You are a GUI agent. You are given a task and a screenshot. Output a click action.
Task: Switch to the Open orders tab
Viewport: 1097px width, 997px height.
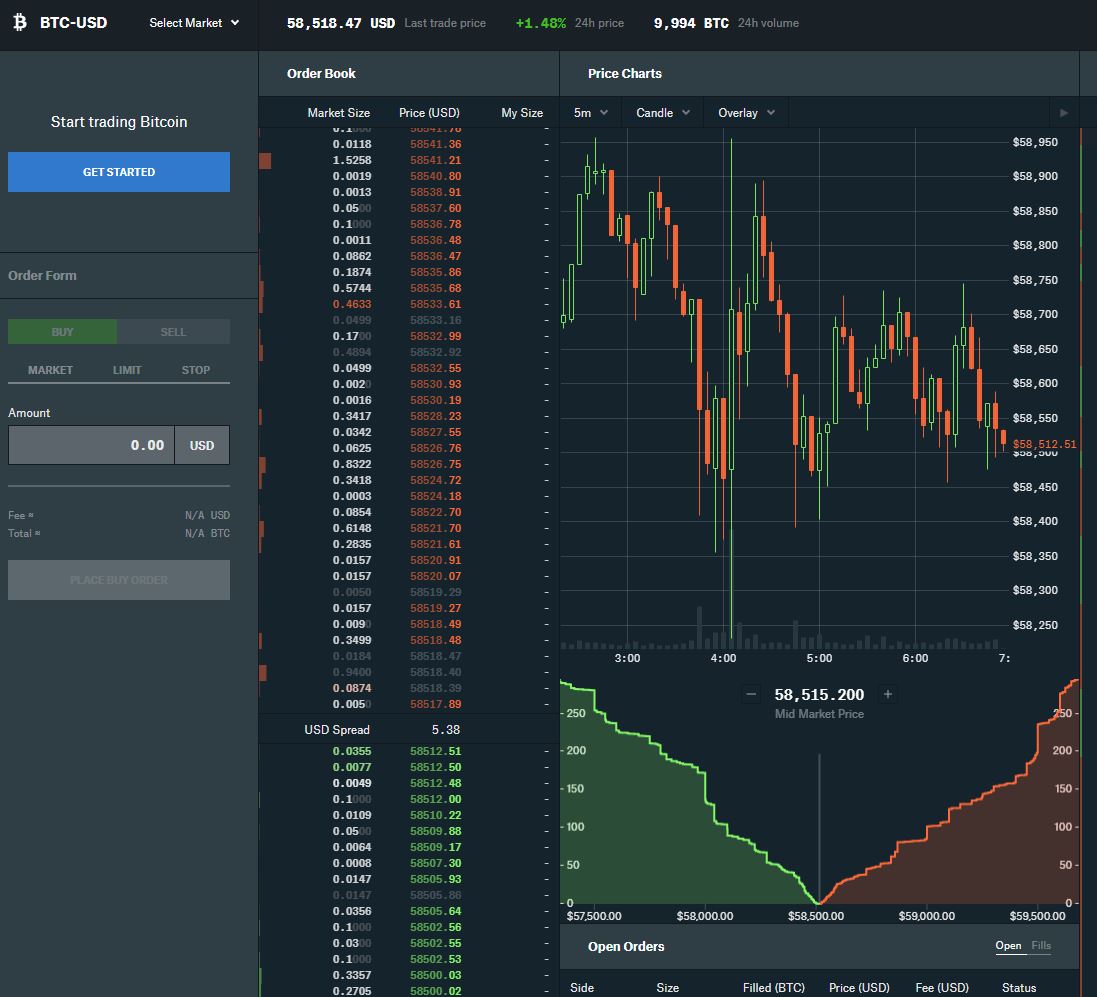click(x=1008, y=945)
